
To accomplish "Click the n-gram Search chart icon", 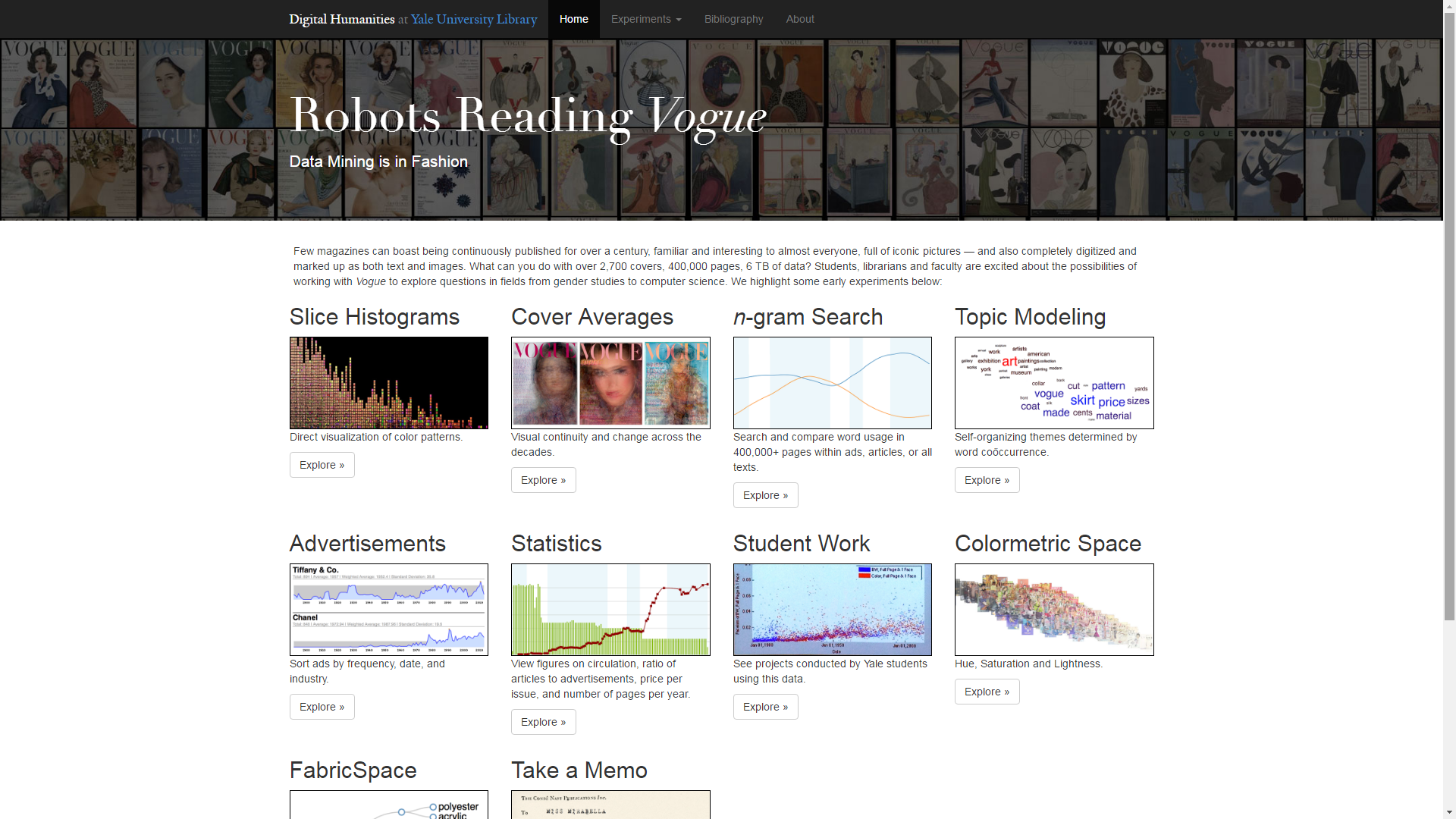I will pyautogui.click(x=833, y=383).
